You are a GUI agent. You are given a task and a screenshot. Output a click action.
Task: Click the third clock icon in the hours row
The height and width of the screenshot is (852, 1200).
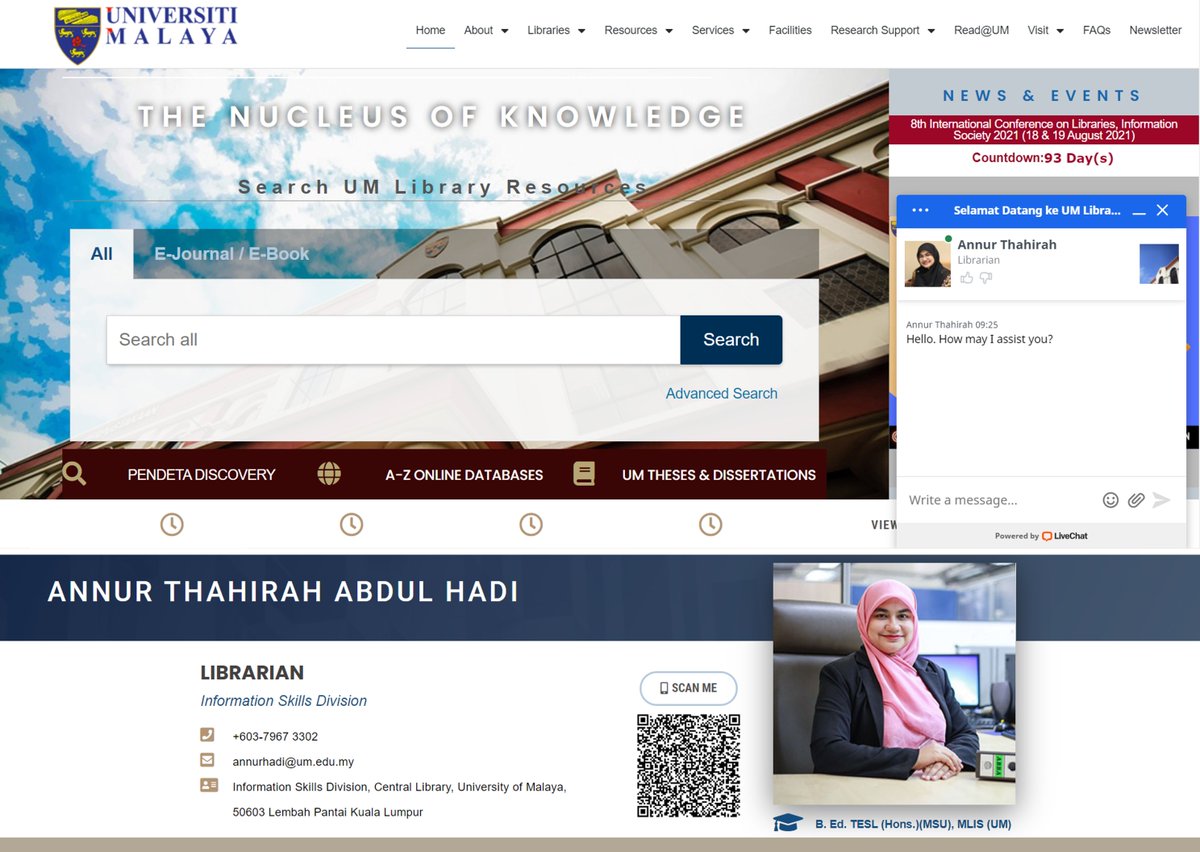[531, 524]
